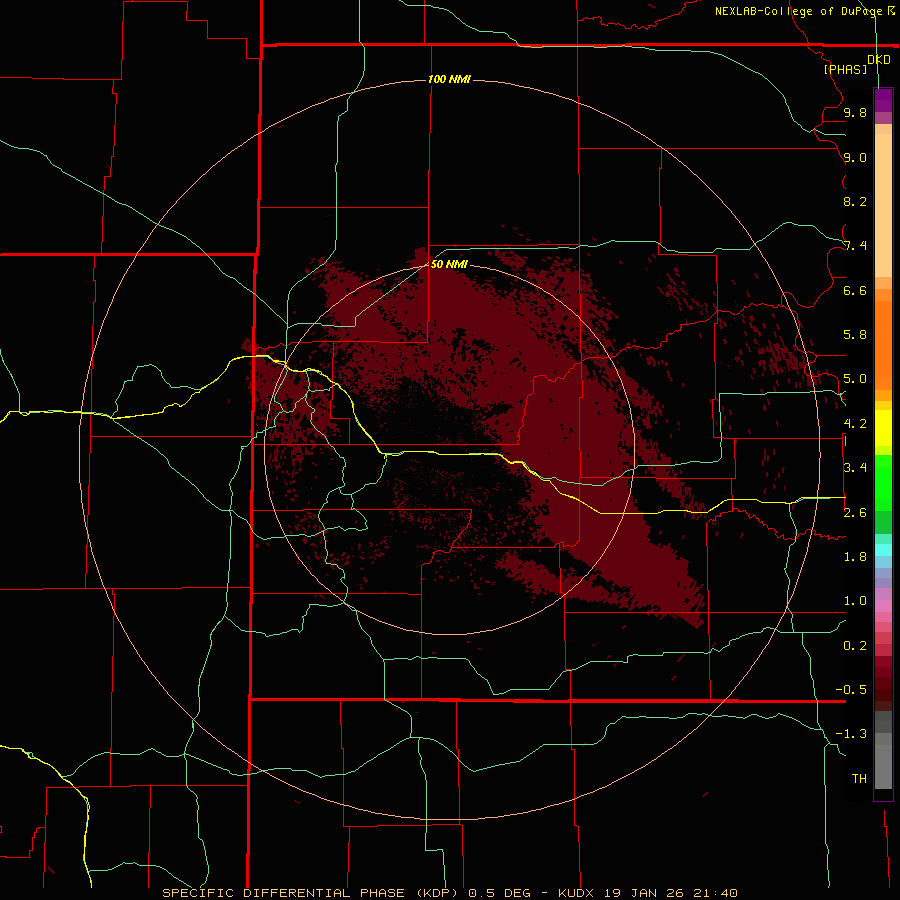Click the '19 JAN 26' date text
The height and width of the screenshot is (900, 900).
(x=642, y=893)
